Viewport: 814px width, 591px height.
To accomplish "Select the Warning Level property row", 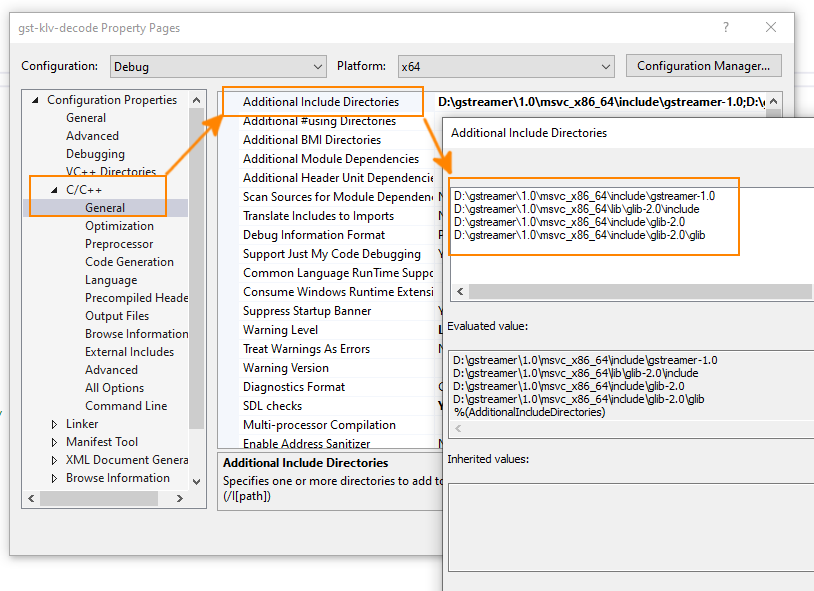I will pyautogui.click(x=280, y=330).
